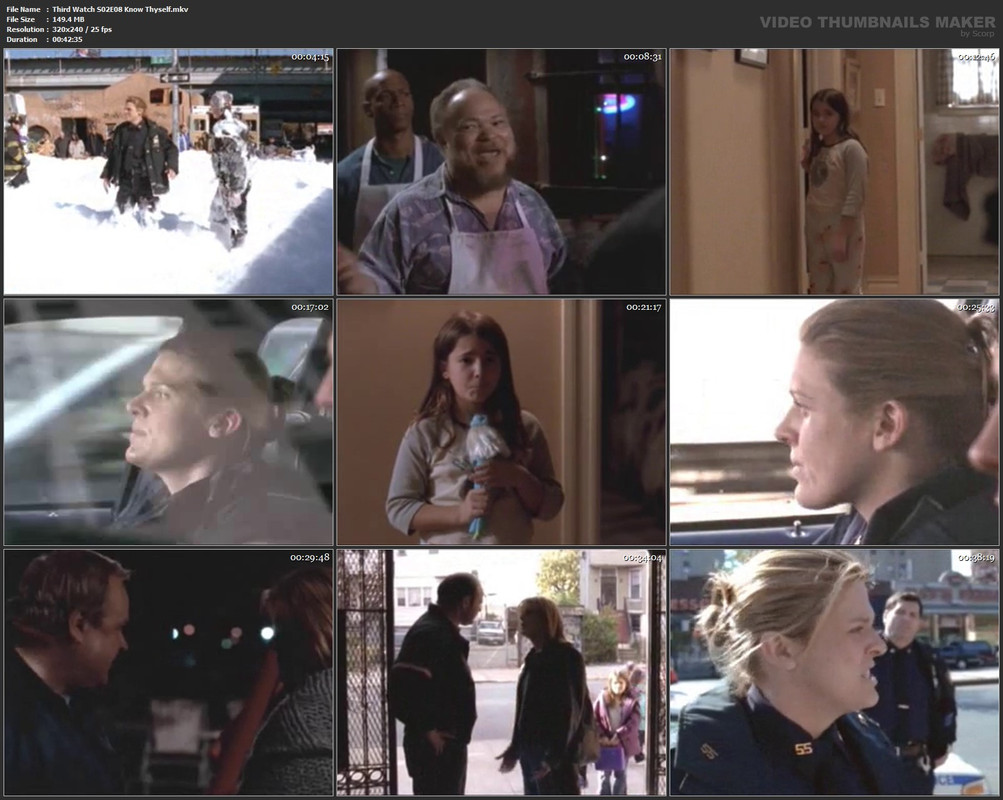This screenshot has height=800, width=1003.
Task: Click the 'Resolution' label
Action: click(25, 29)
